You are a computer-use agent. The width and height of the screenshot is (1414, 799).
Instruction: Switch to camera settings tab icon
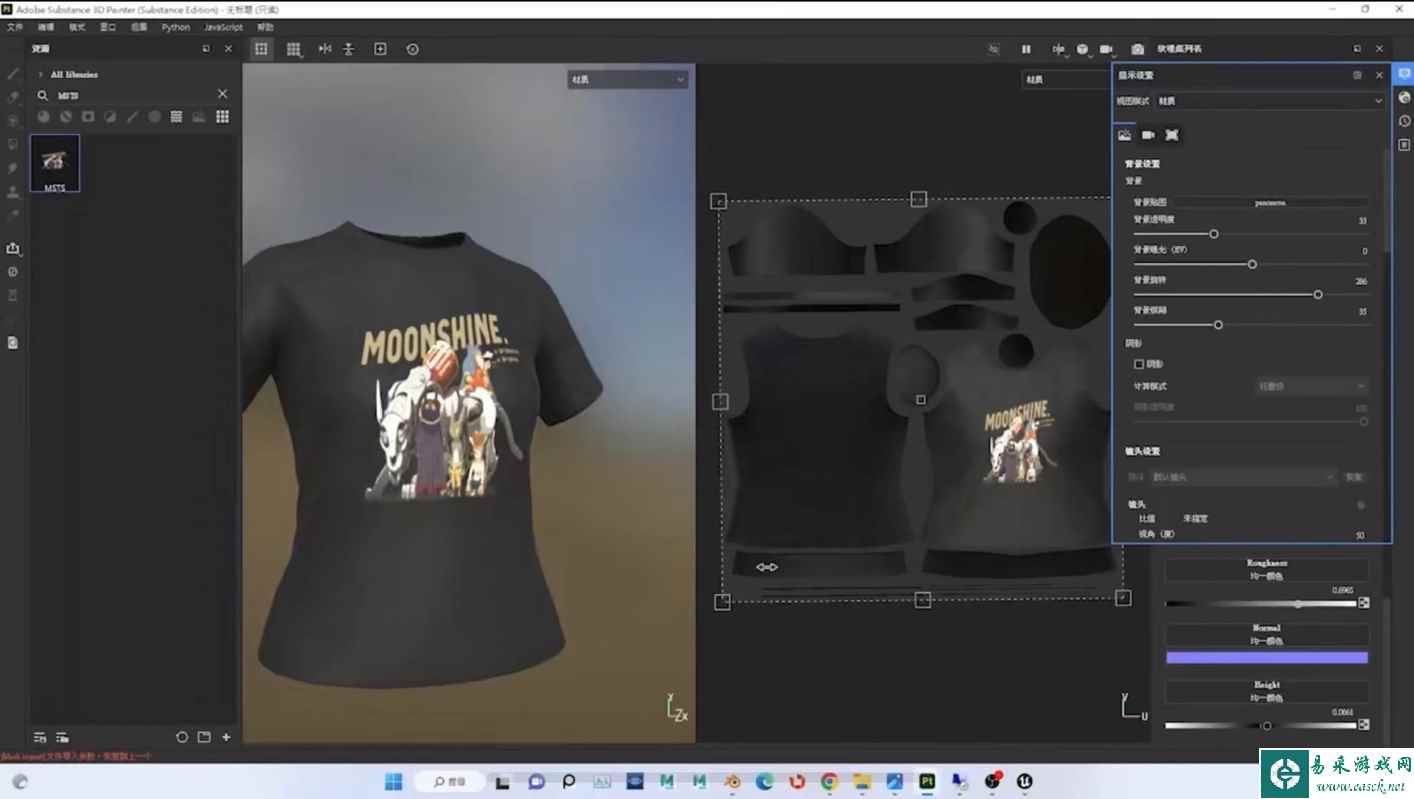click(x=1148, y=134)
